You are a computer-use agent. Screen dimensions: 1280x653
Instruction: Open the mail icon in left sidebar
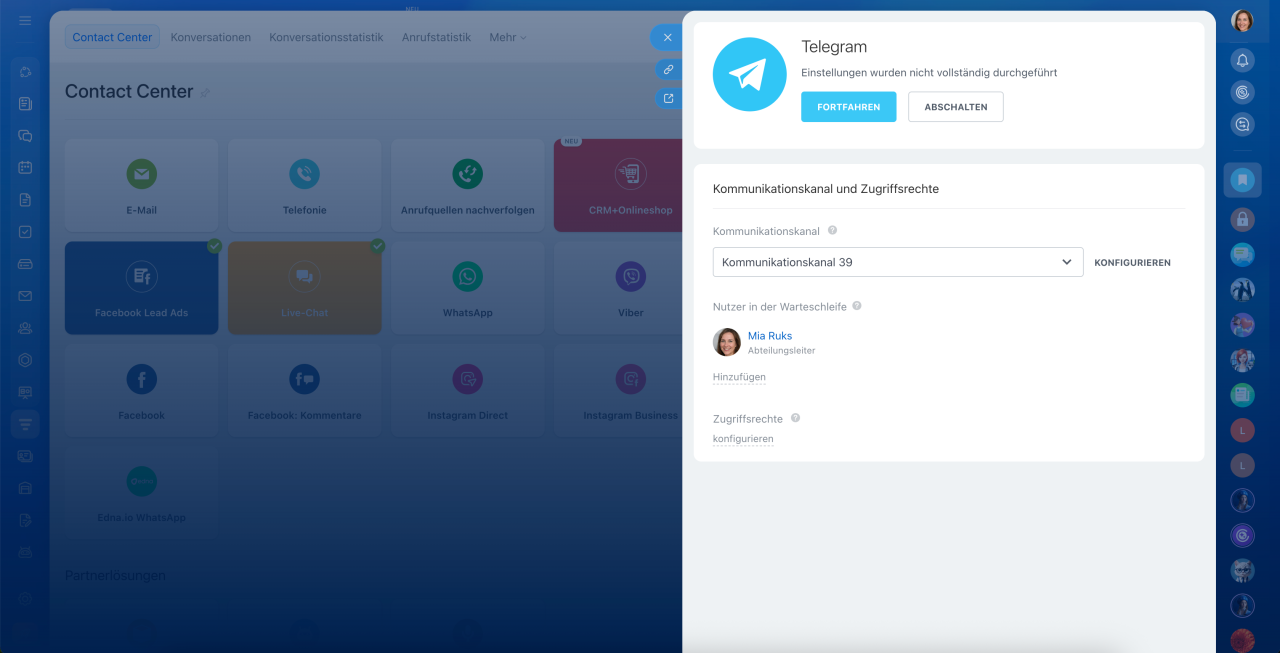pyautogui.click(x=25, y=296)
